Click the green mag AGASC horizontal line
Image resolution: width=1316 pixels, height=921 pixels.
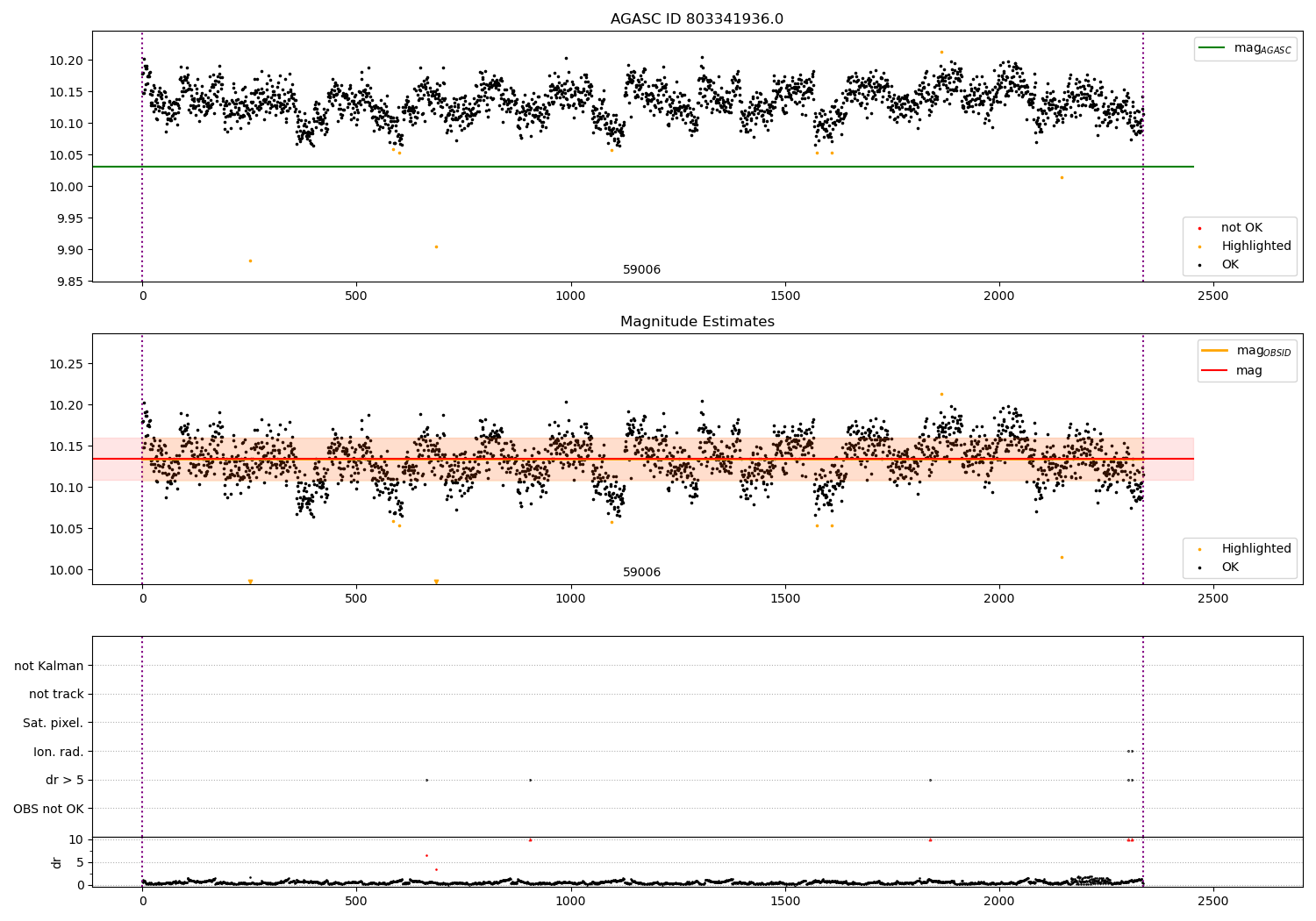[642, 167]
